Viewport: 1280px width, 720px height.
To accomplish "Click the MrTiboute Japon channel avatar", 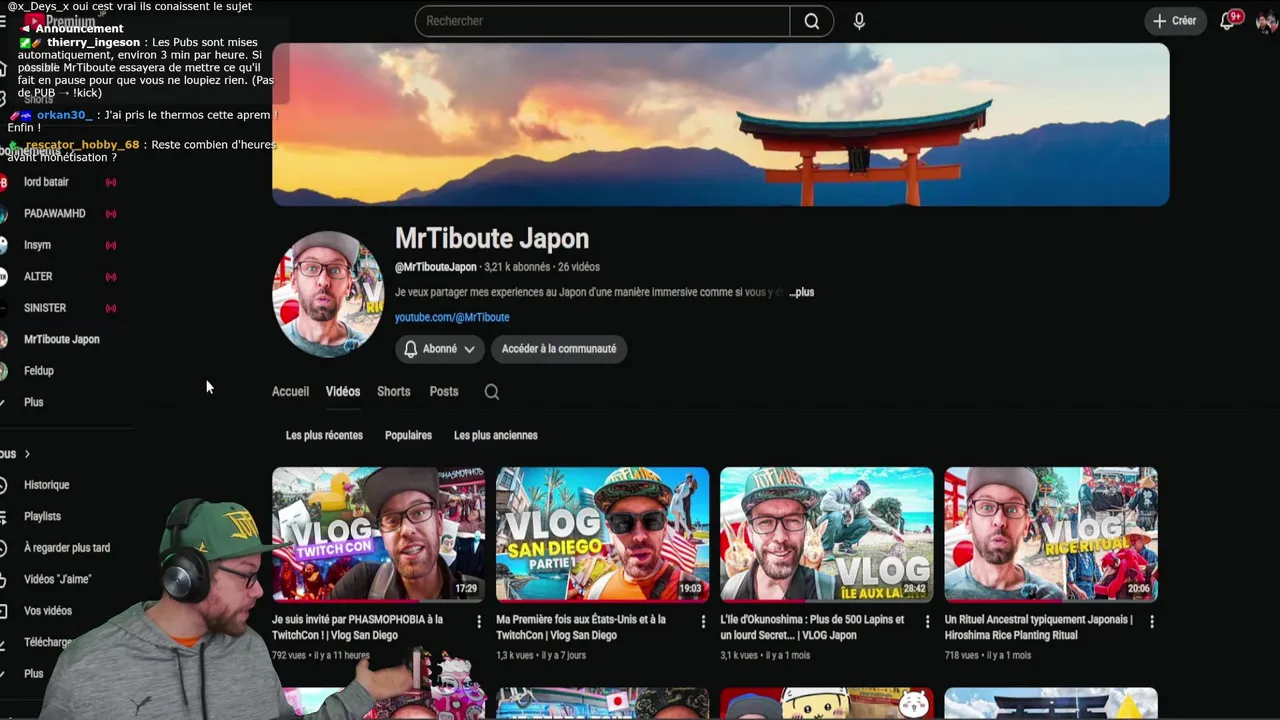I will (x=328, y=294).
